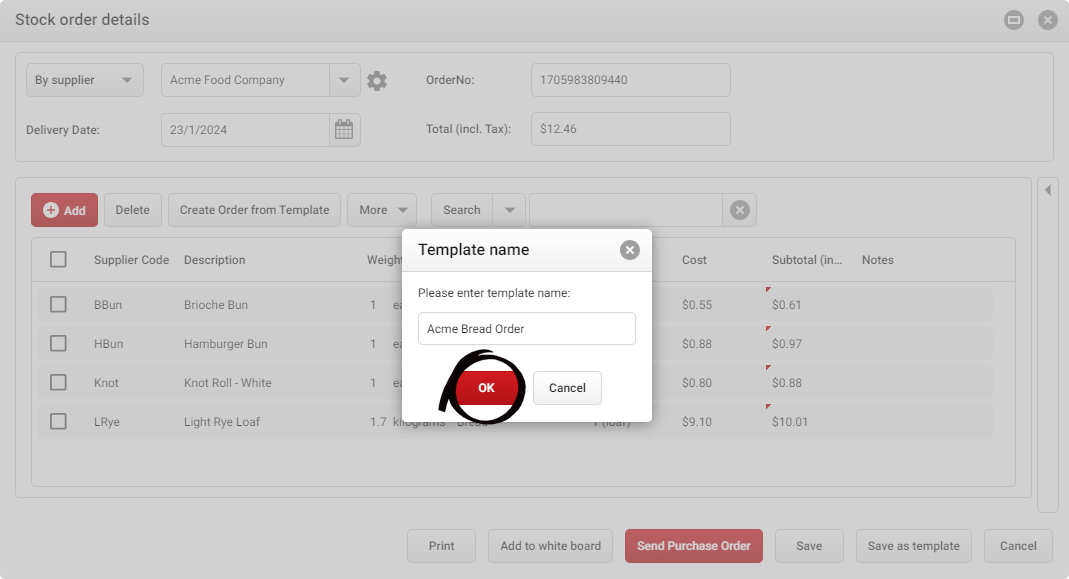This screenshot has height=579, width=1069.
Task: Click the screen display icon in the title bar
Action: (x=1013, y=19)
